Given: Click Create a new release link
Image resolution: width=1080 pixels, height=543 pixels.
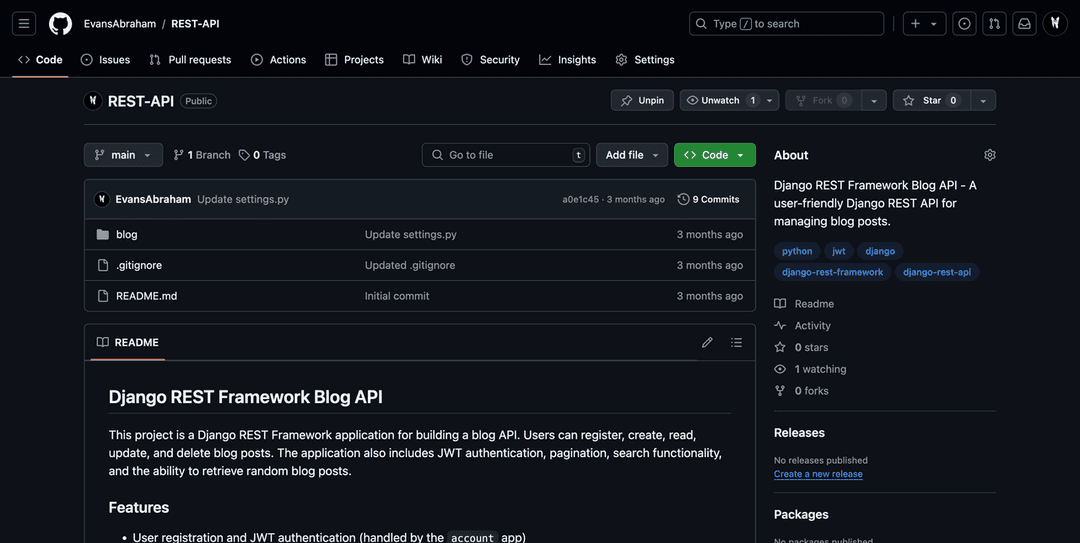Looking at the screenshot, I should (x=818, y=474).
